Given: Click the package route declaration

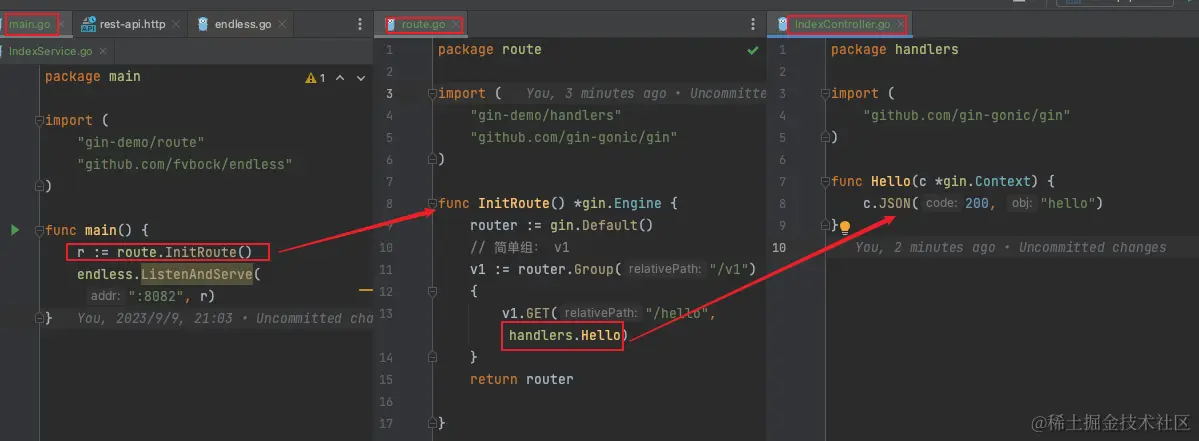Looking at the screenshot, I should click(489, 50).
